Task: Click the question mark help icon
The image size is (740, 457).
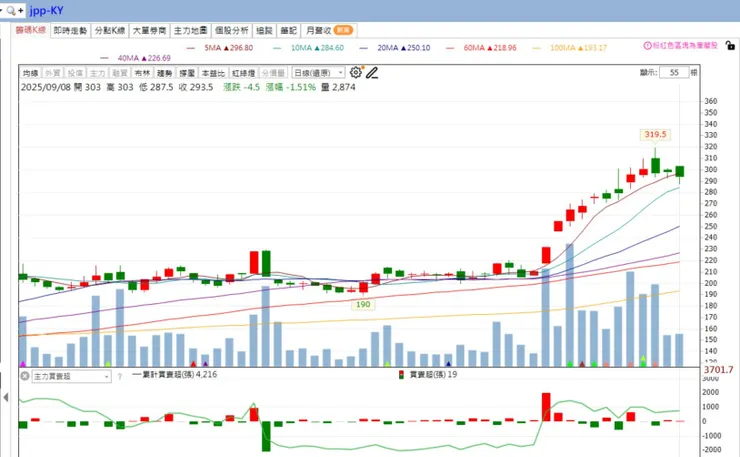Action: (x=119, y=376)
